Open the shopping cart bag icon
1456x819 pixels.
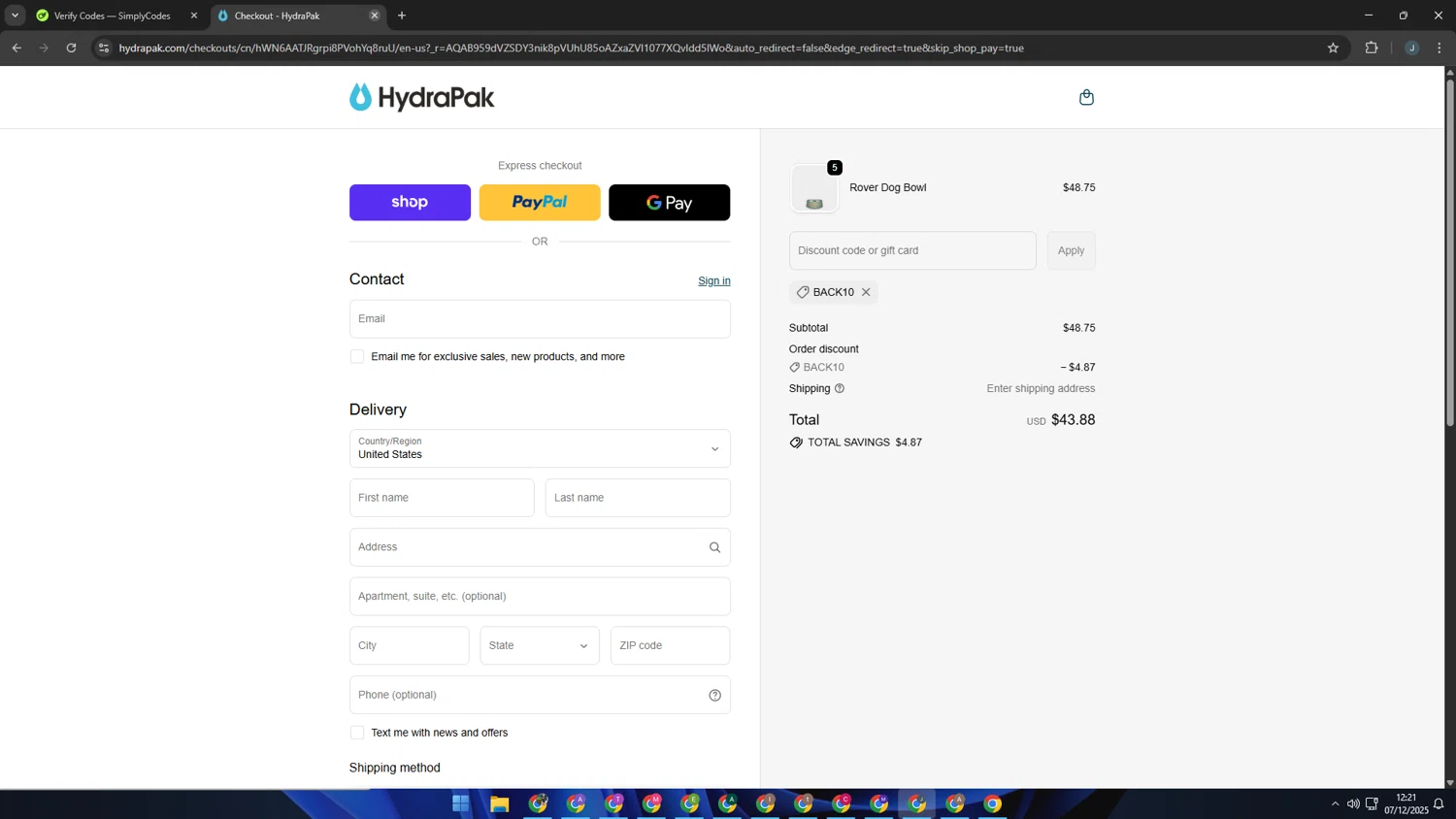click(x=1086, y=97)
